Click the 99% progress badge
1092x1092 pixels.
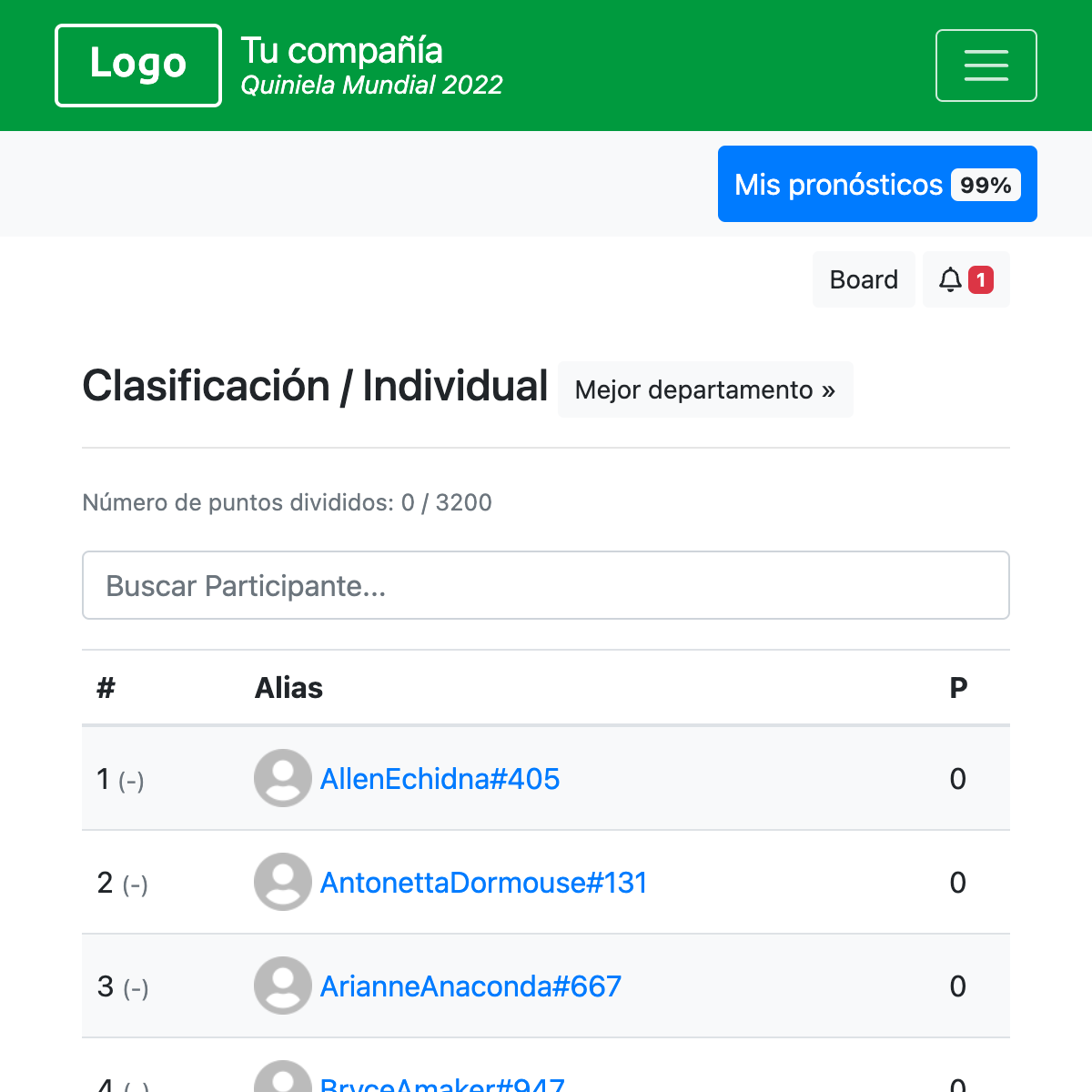tap(986, 185)
